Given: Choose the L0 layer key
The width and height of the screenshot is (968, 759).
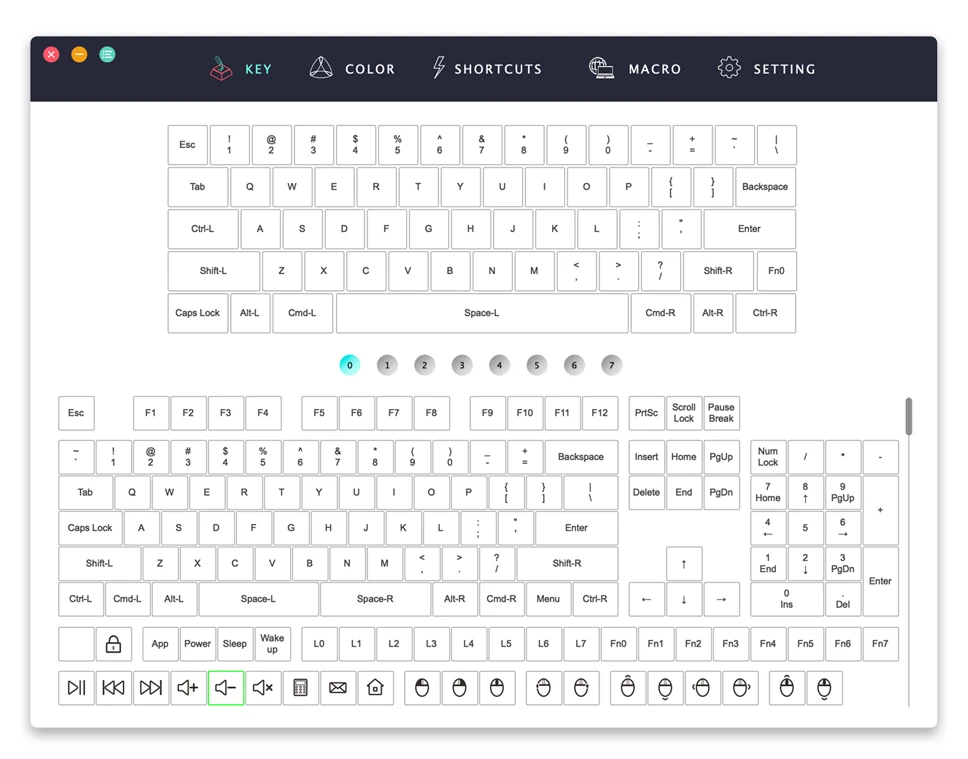Looking at the screenshot, I should pos(319,644).
